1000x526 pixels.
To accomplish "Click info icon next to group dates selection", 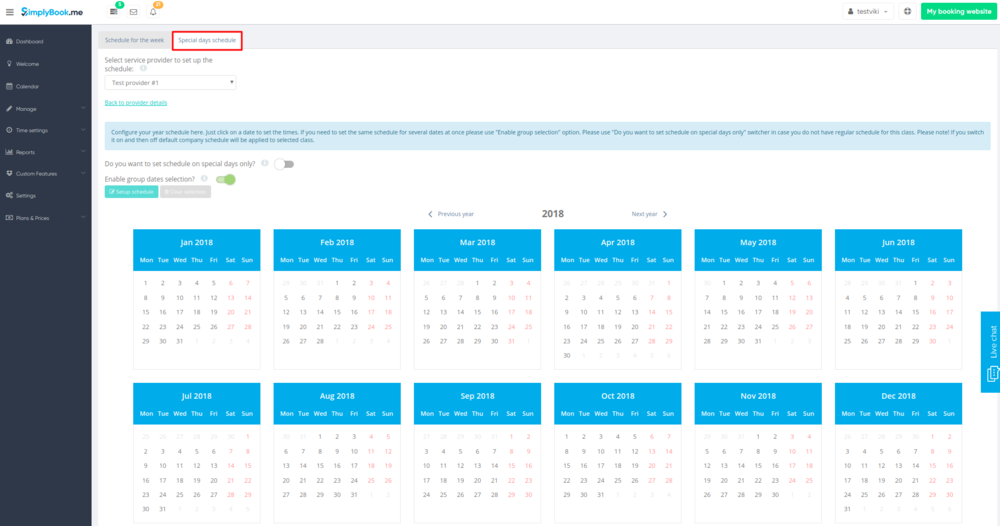I will pos(204,178).
